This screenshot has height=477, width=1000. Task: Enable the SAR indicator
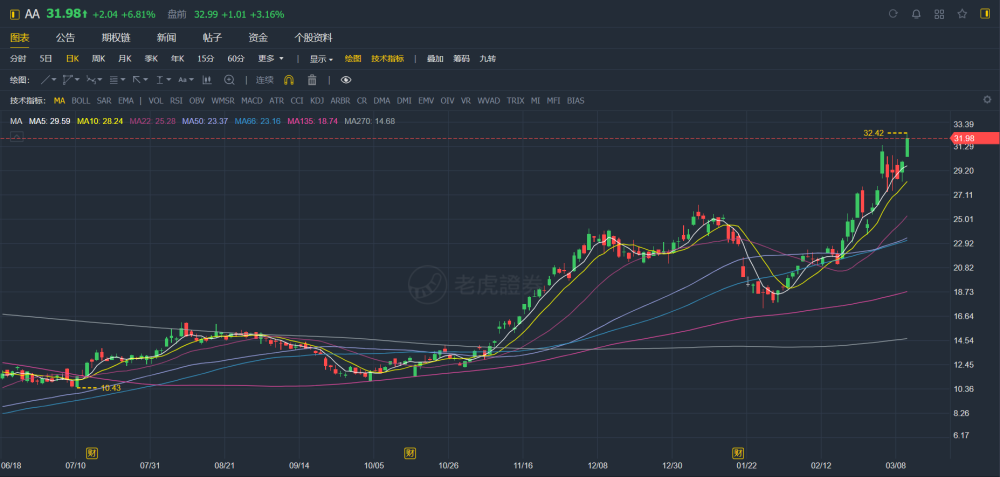(104, 101)
